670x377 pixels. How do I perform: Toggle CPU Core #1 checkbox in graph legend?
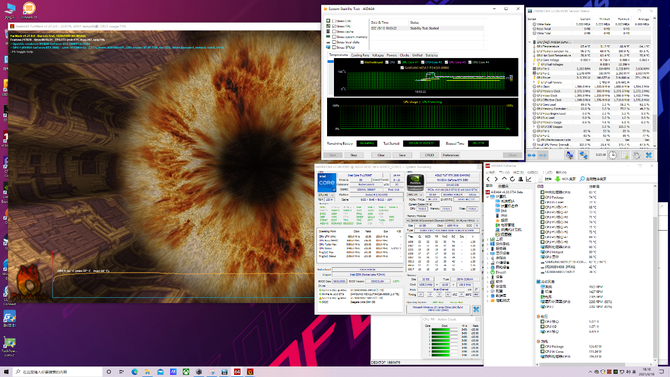pyautogui.click(x=400, y=62)
